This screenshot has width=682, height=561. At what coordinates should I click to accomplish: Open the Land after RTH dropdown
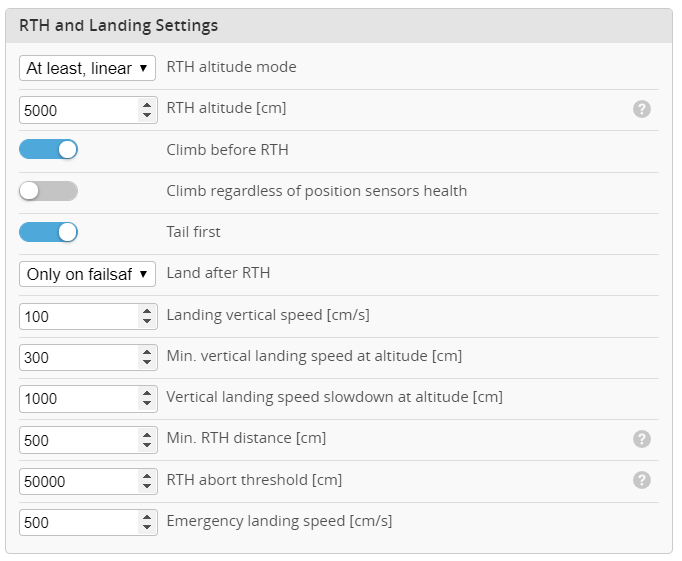coord(88,274)
